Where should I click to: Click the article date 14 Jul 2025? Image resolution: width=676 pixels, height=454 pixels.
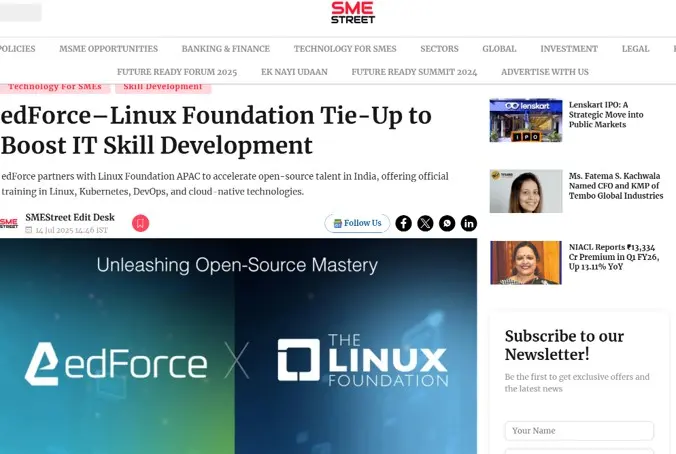coord(71,230)
